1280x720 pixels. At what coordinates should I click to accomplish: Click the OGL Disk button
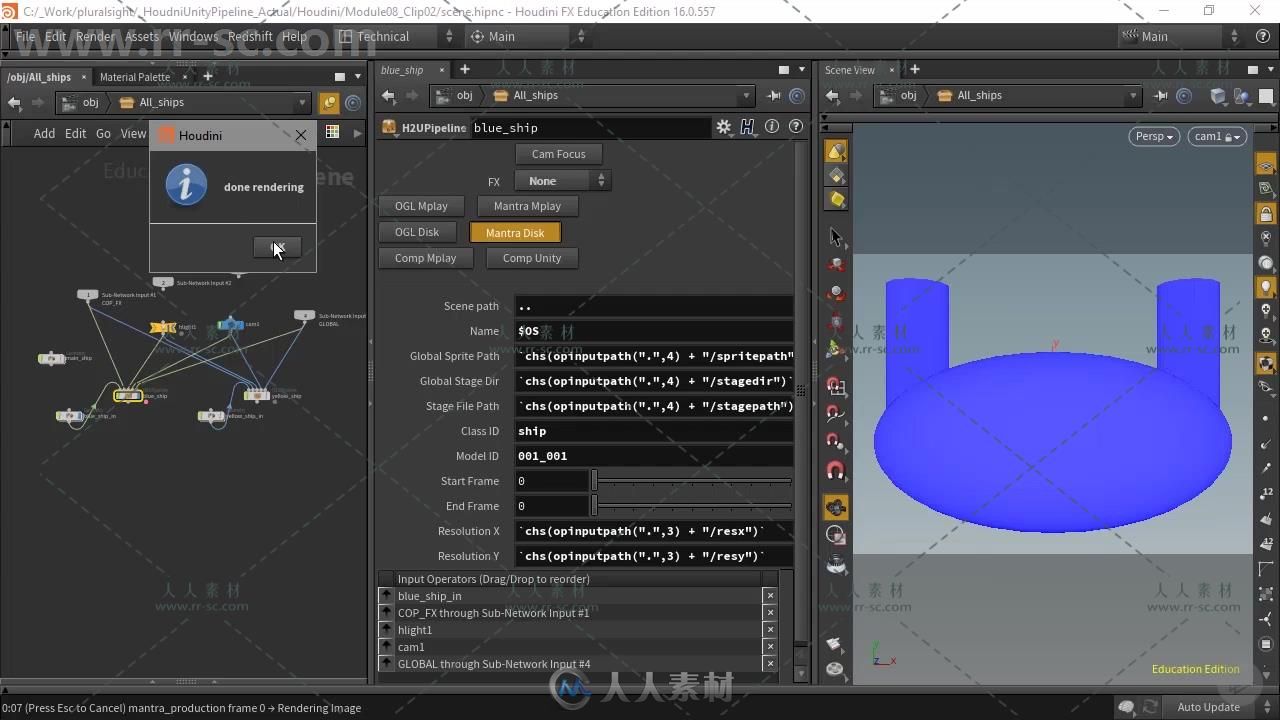(417, 232)
